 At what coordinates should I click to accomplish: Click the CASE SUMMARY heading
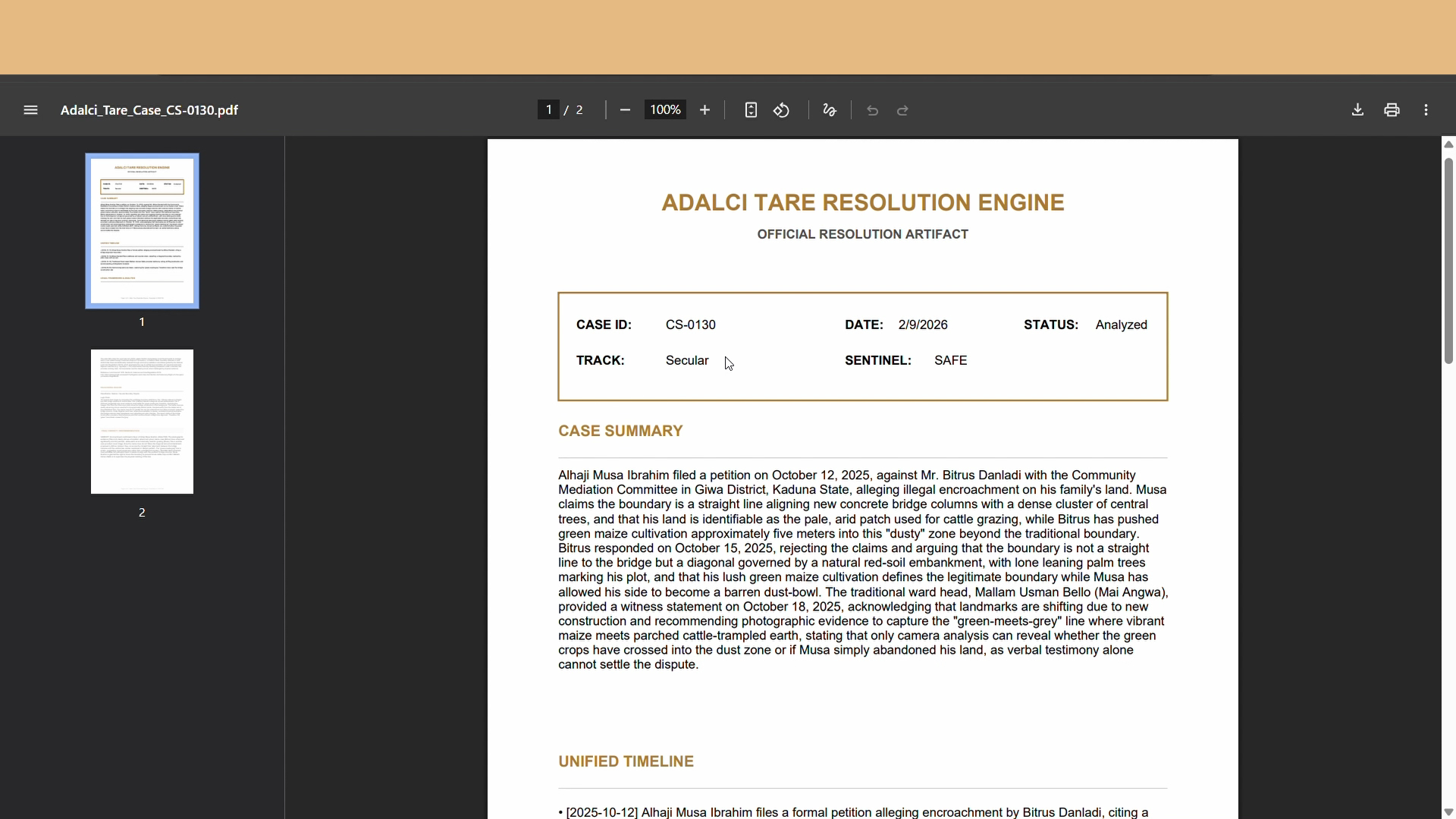(620, 431)
